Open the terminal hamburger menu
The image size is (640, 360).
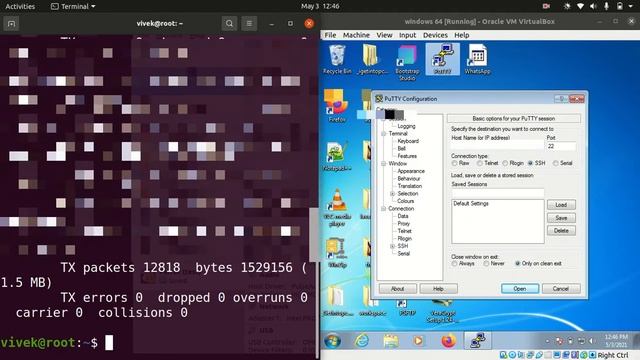(x=249, y=24)
